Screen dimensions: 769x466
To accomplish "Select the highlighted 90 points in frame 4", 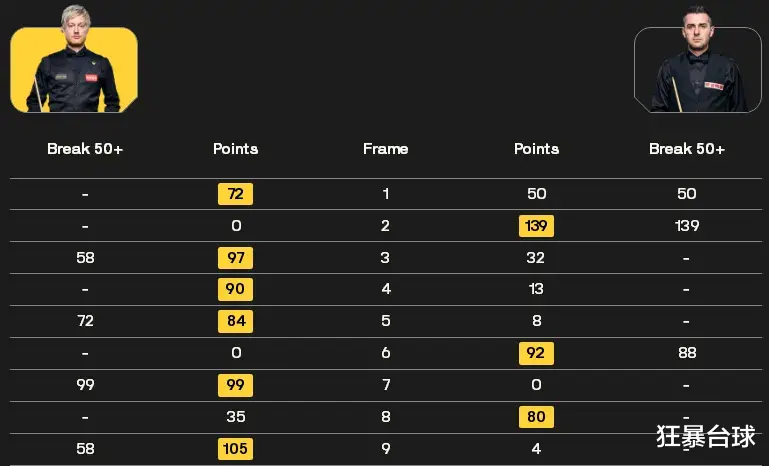I will (x=235, y=289).
